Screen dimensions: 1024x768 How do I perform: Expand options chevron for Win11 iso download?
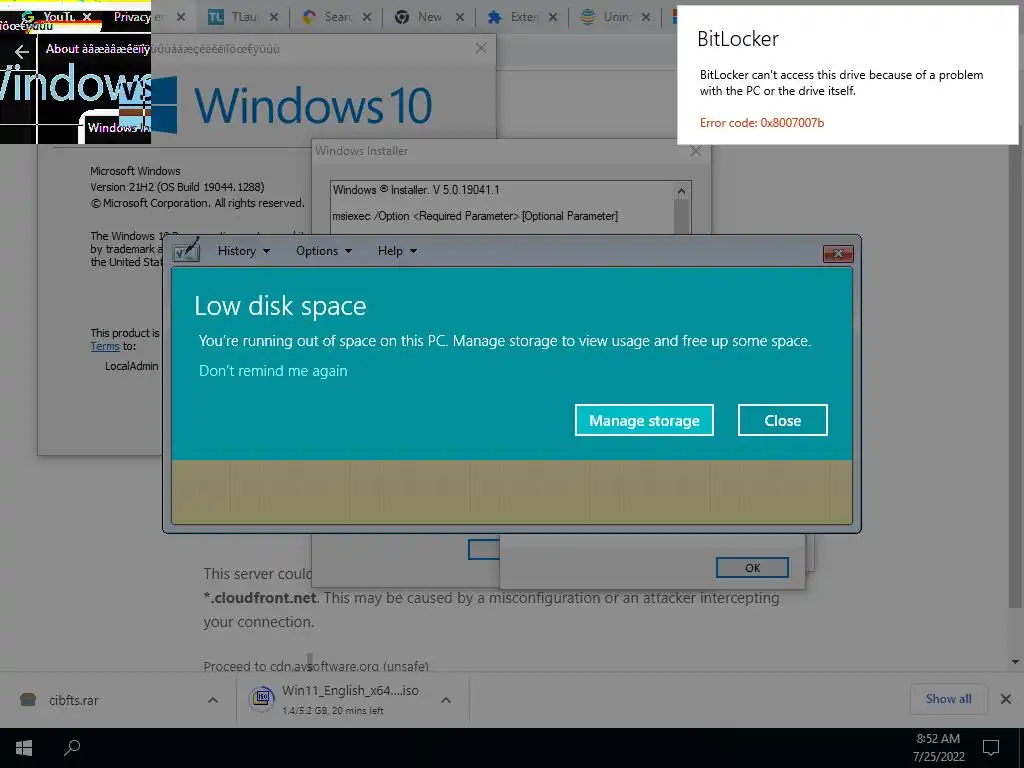coord(446,700)
